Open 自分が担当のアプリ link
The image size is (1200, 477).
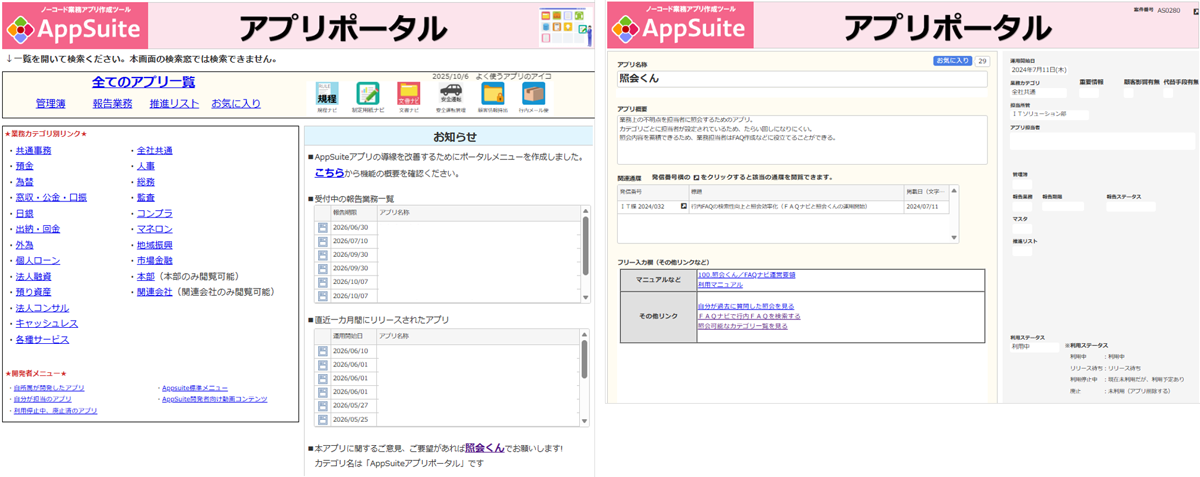pos(42,398)
